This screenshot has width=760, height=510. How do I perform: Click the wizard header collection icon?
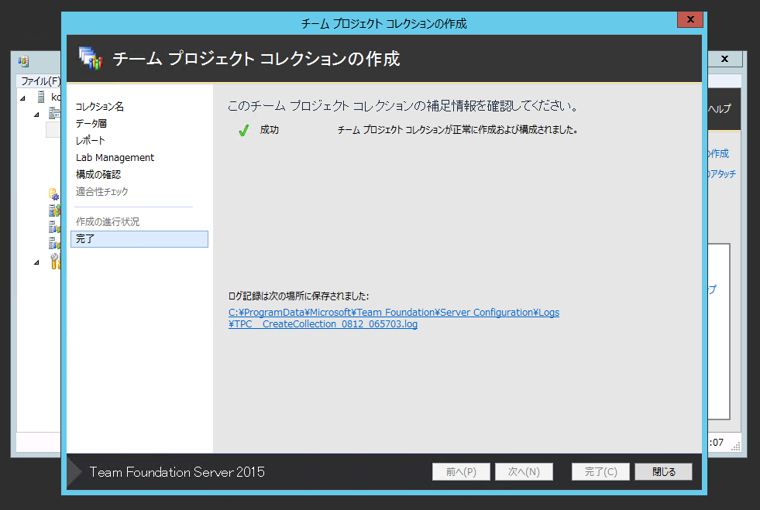[x=90, y=58]
